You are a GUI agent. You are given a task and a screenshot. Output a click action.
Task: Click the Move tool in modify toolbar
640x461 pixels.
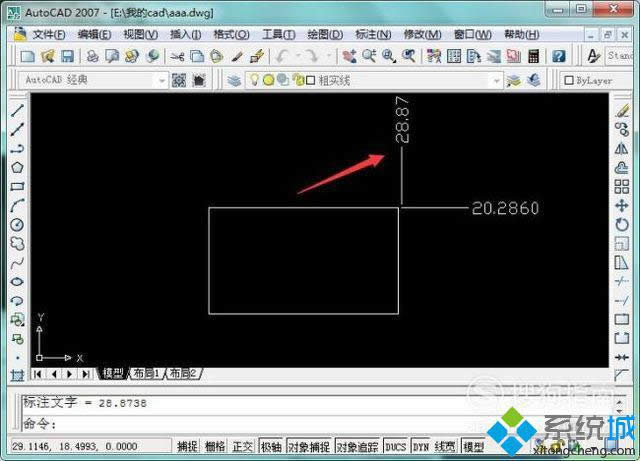(623, 205)
